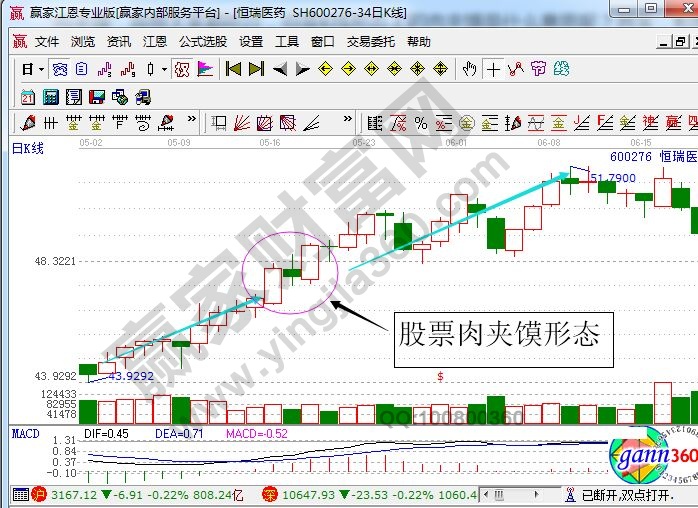This screenshot has width=698, height=508.
Task: Open the period dropdown arrow beside 日
Action: (x=41, y=69)
